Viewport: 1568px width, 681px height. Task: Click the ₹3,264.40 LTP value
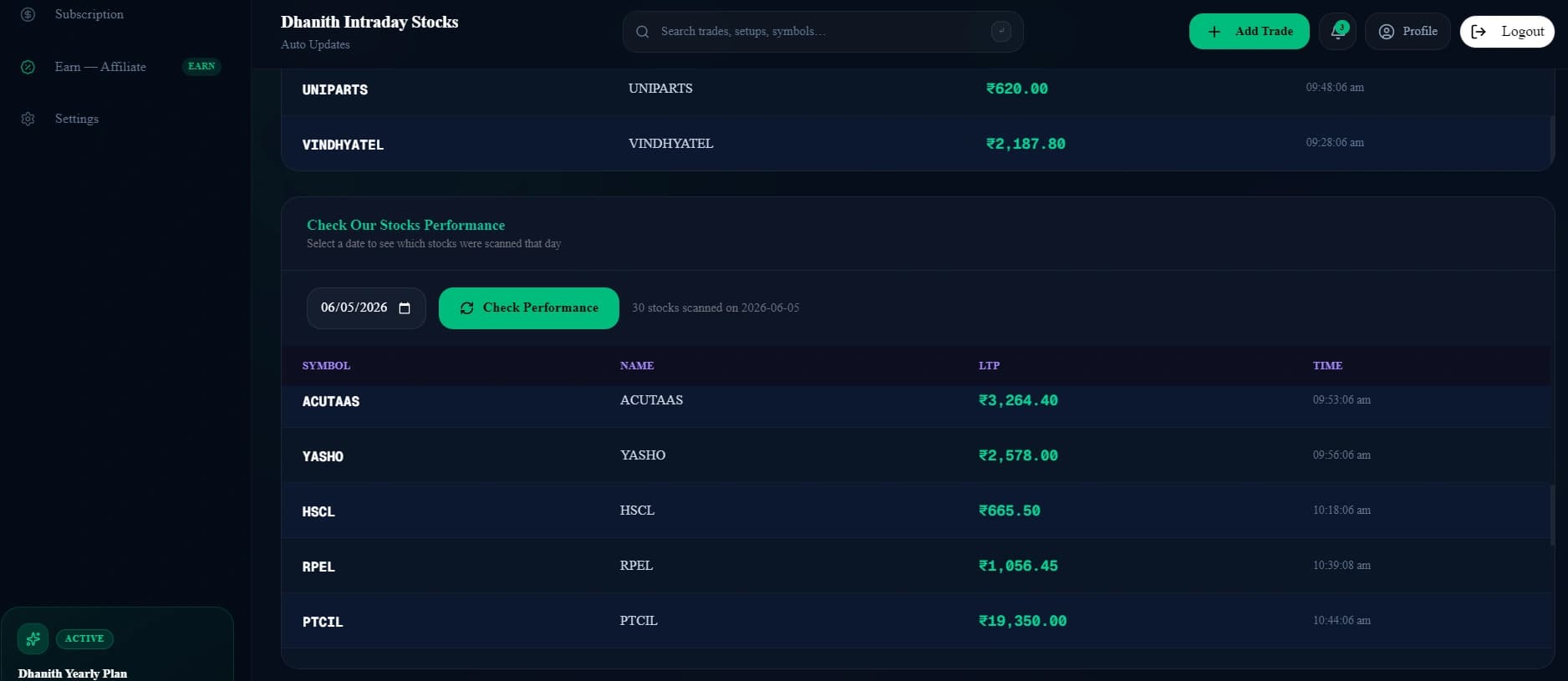[x=1018, y=400]
